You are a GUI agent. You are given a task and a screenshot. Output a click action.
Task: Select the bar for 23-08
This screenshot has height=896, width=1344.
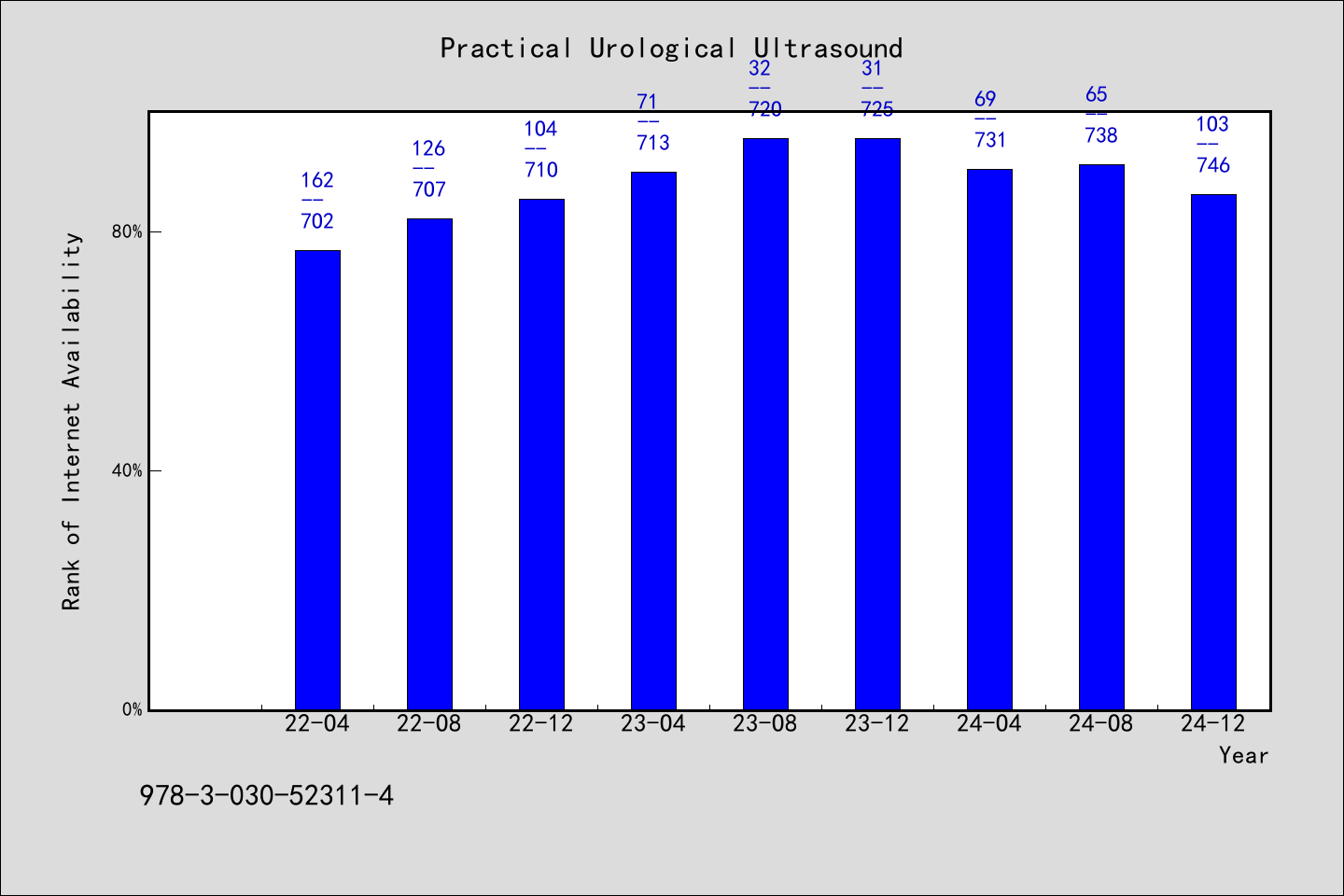[x=765, y=424]
